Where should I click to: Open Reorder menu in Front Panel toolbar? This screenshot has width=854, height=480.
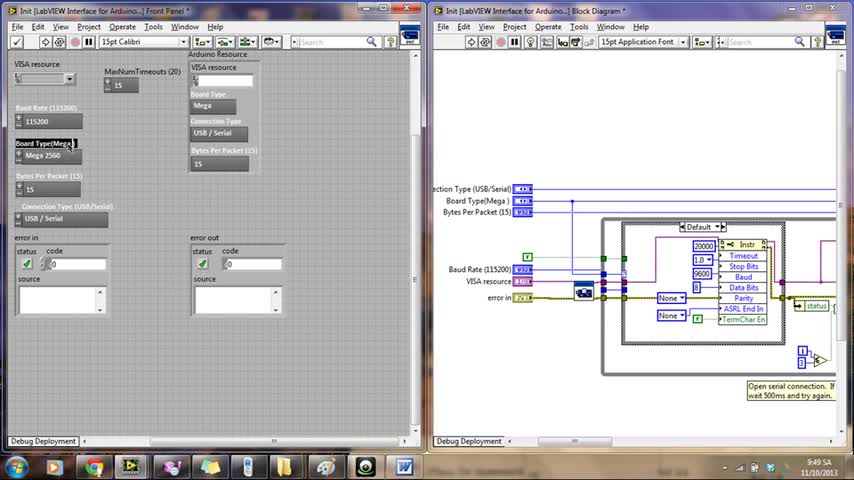271,42
